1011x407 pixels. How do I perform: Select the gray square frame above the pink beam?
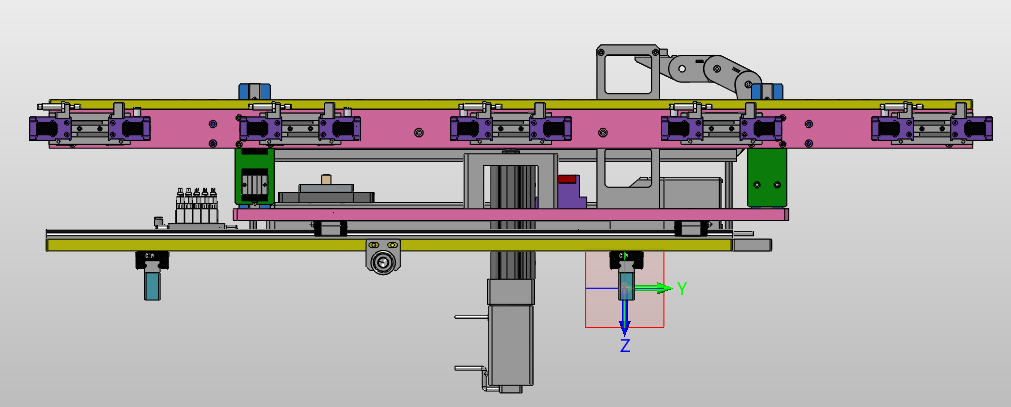[x=630, y=72]
